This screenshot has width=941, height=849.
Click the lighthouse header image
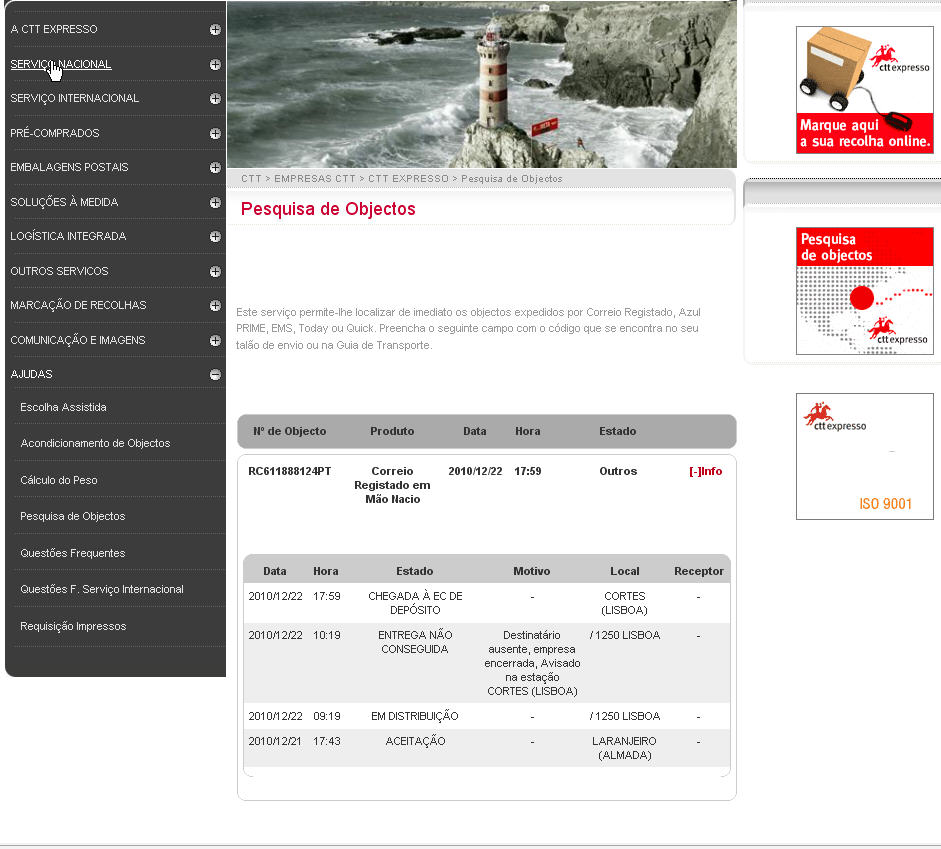[x=482, y=84]
